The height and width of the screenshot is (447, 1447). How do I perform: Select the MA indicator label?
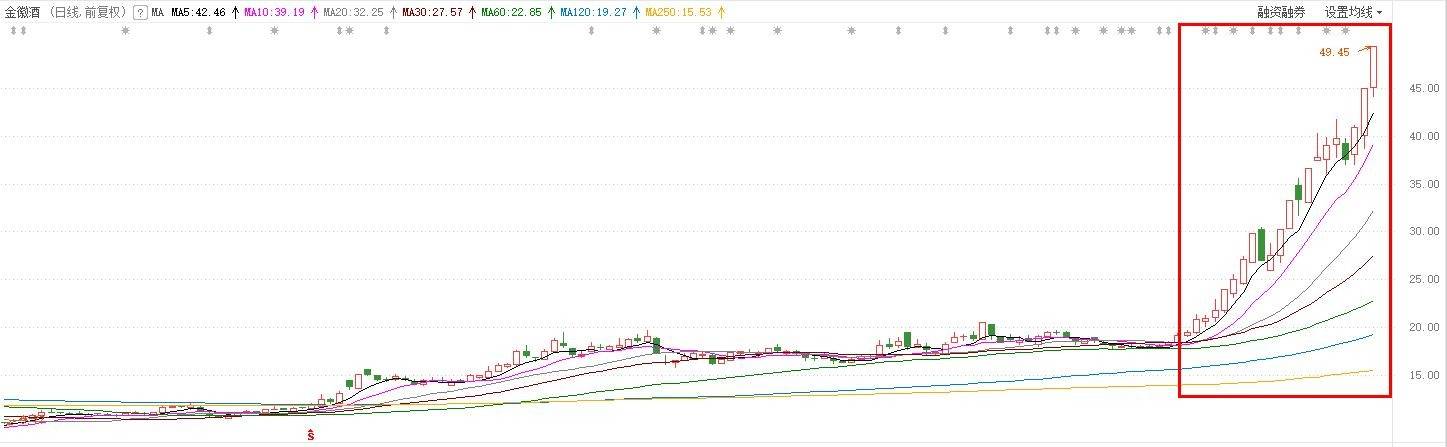point(158,13)
